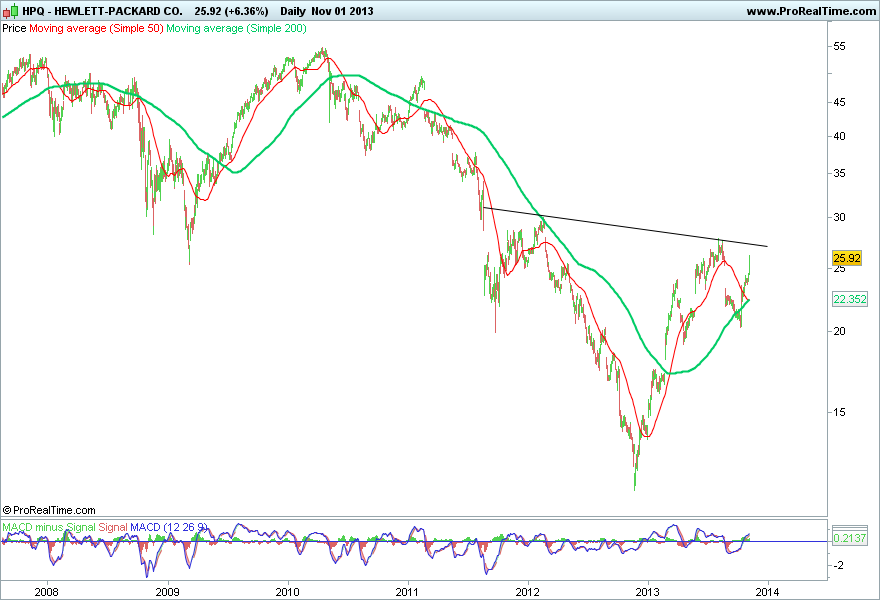
Task: Click the green 22.352 moving average value tag
Action: click(x=850, y=299)
